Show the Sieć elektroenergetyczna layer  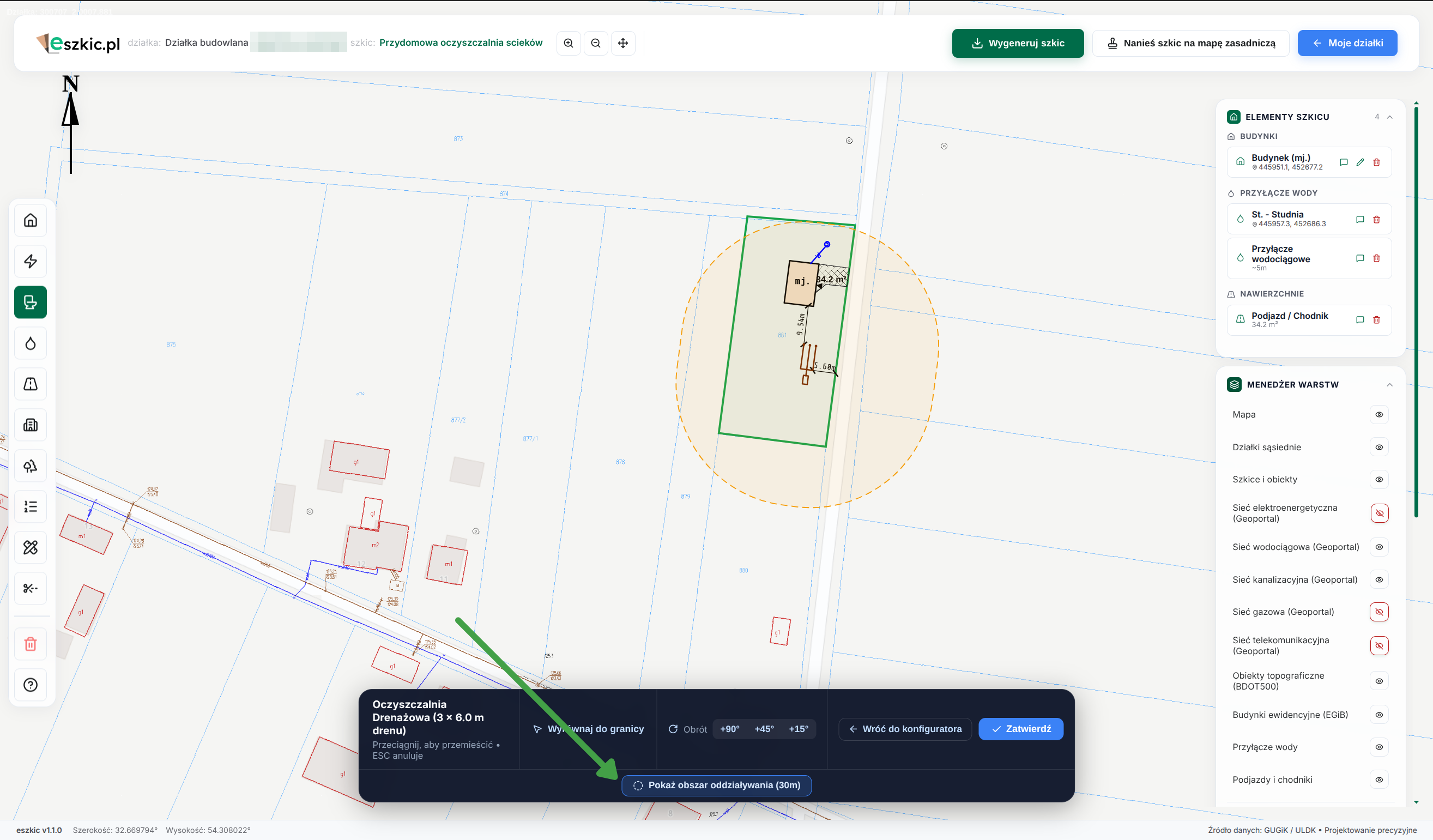pyautogui.click(x=1380, y=513)
